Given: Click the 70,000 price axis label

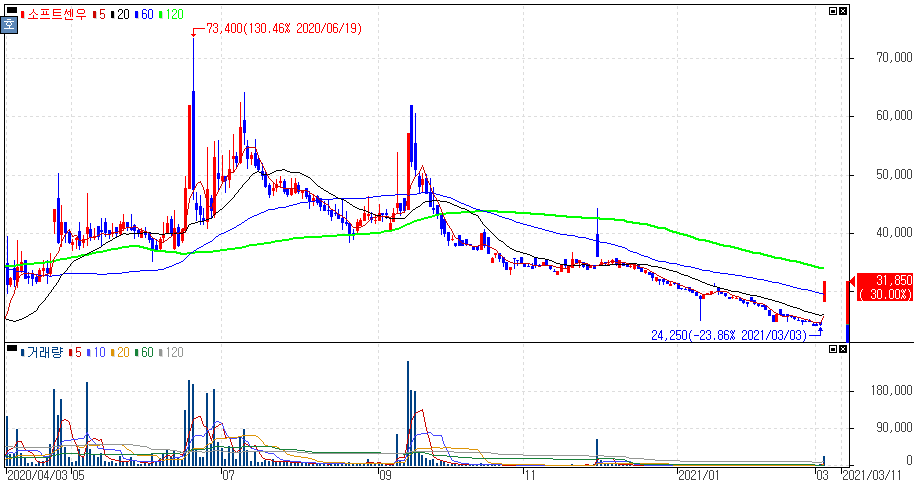Looking at the screenshot, I should (894, 58).
